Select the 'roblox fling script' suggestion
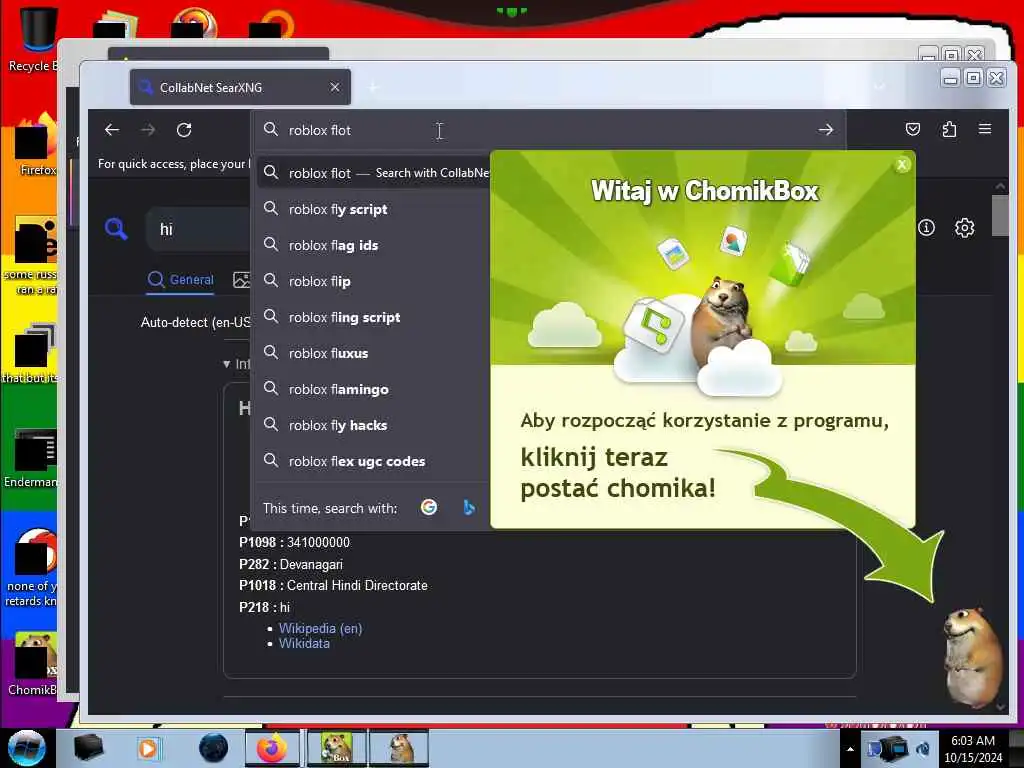 click(374, 317)
